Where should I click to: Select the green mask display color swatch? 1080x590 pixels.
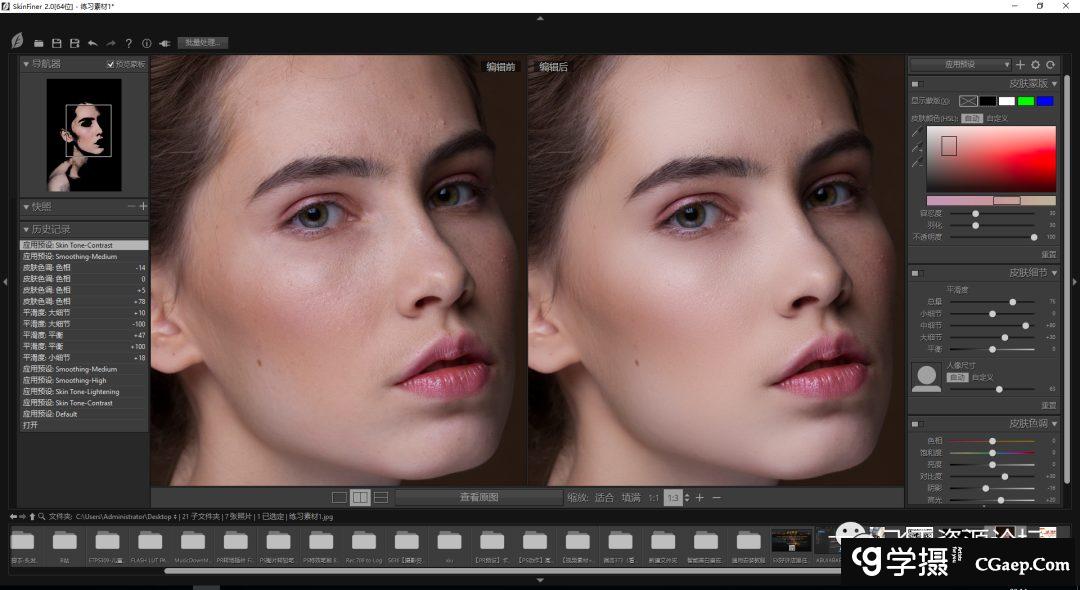pos(1025,101)
